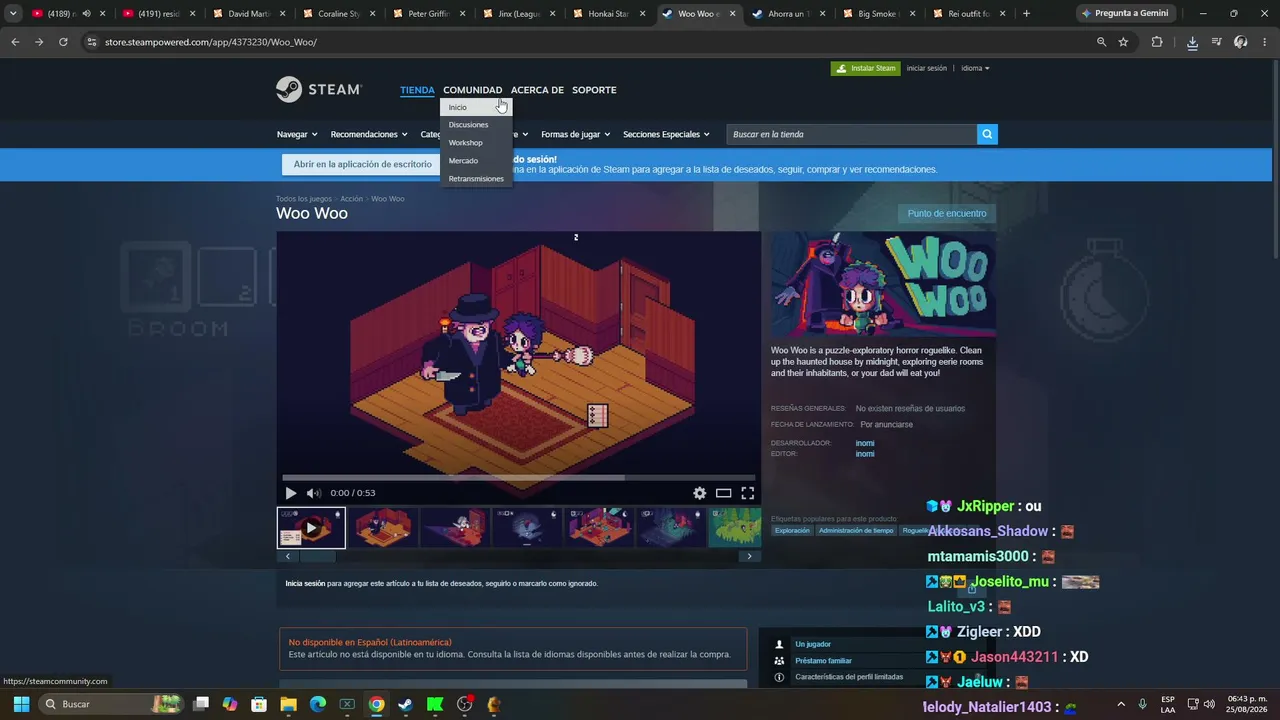Switch to the Honkai Star browser tab
The image size is (1280, 720).
click(607, 14)
